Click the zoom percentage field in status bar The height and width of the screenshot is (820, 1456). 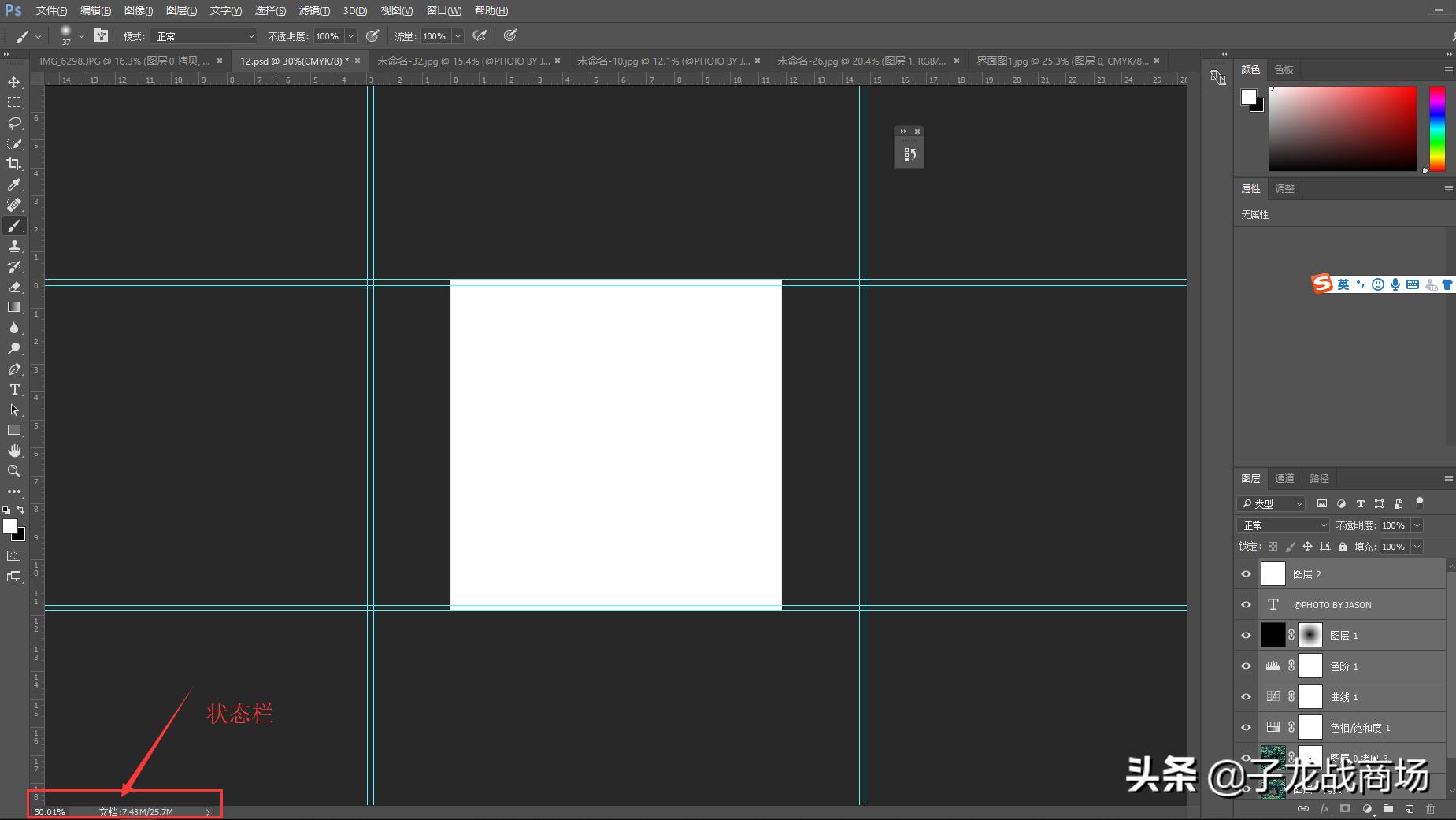tap(50, 812)
